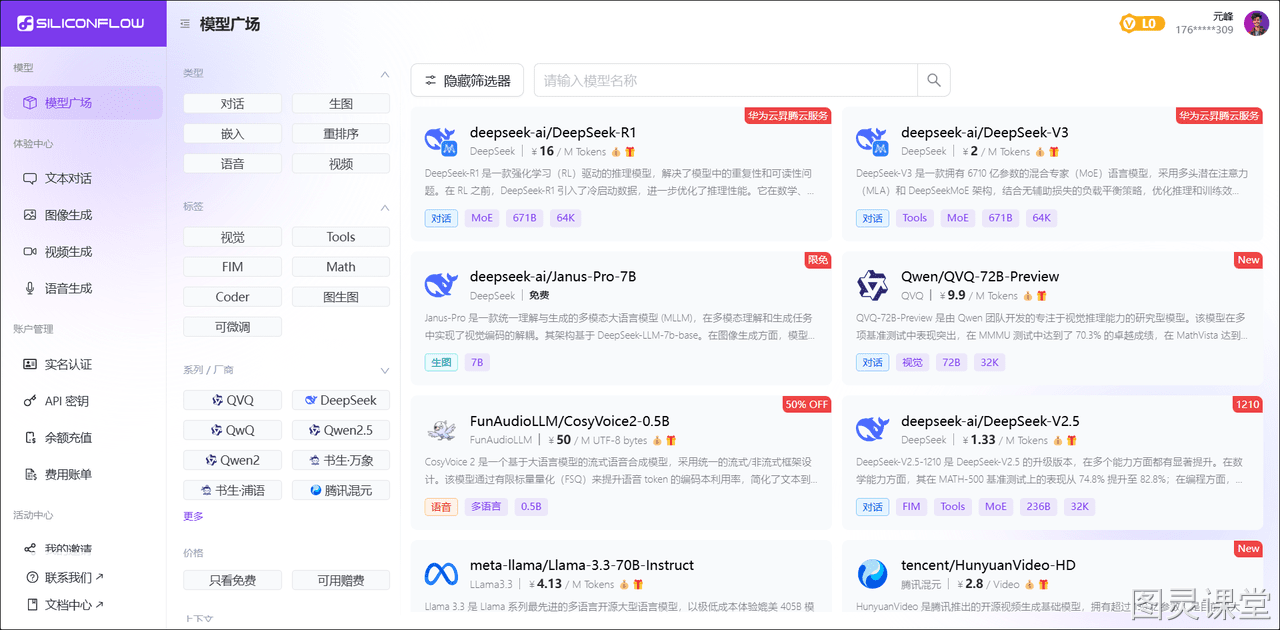Click the Janus-Pro-7B whale logo icon
Viewport: 1280px width, 630px height.
point(441,285)
